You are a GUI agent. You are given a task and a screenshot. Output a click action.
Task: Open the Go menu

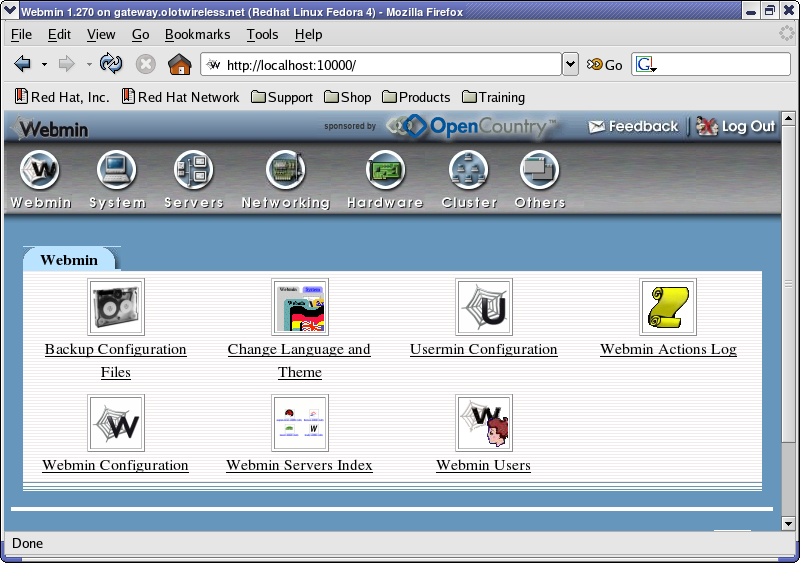click(140, 35)
